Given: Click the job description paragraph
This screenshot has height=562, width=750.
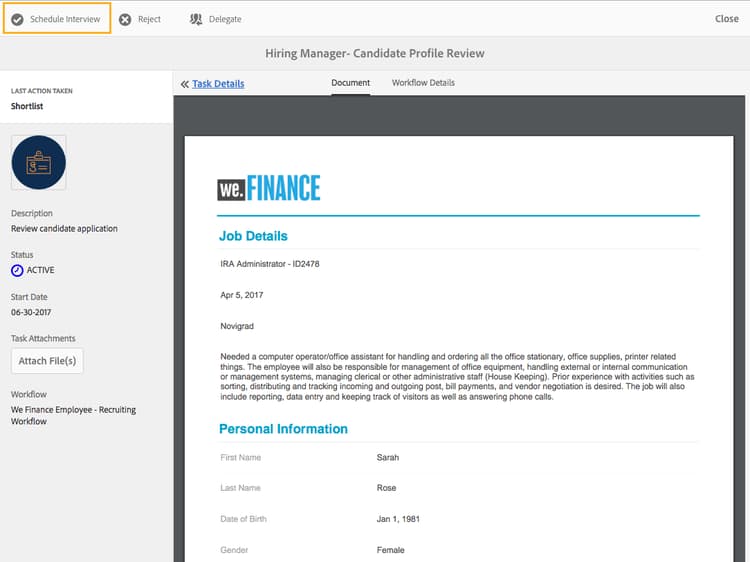Looking at the screenshot, I should (x=457, y=377).
